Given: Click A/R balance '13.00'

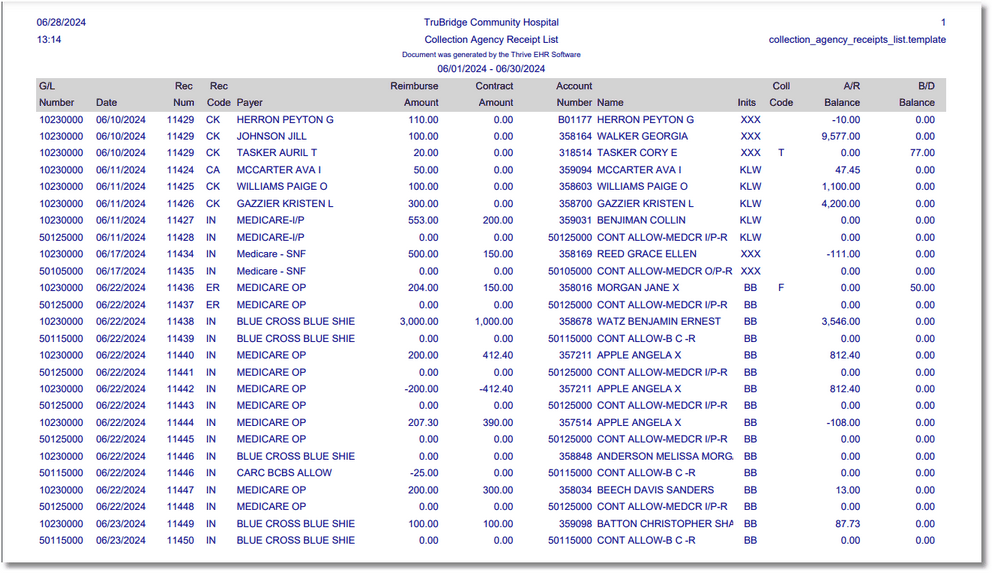Looking at the screenshot, I should click(x=847, y=490).
